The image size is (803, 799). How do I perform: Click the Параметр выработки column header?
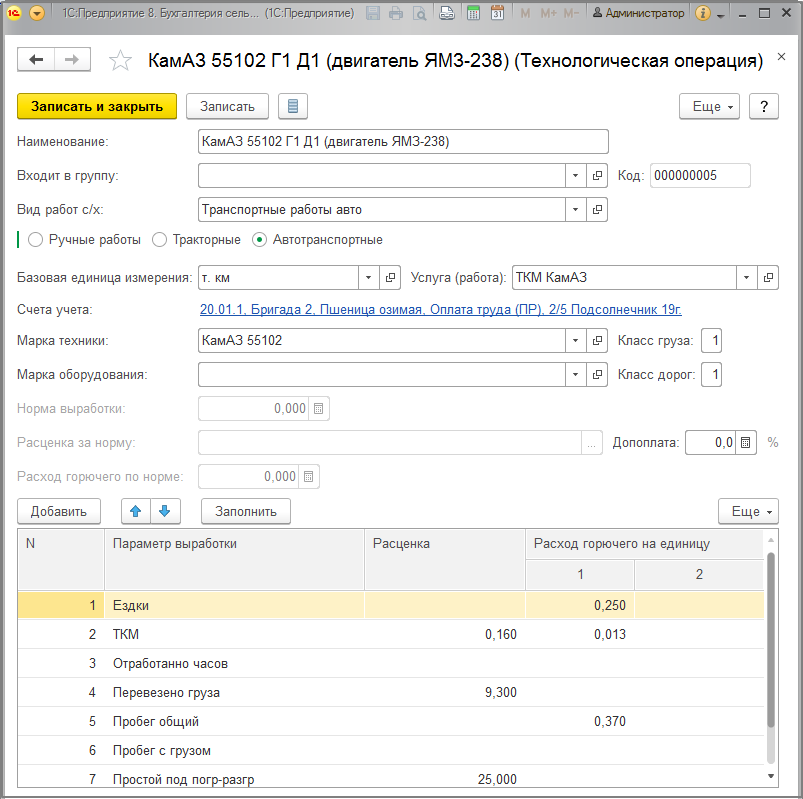coord(234,559)
